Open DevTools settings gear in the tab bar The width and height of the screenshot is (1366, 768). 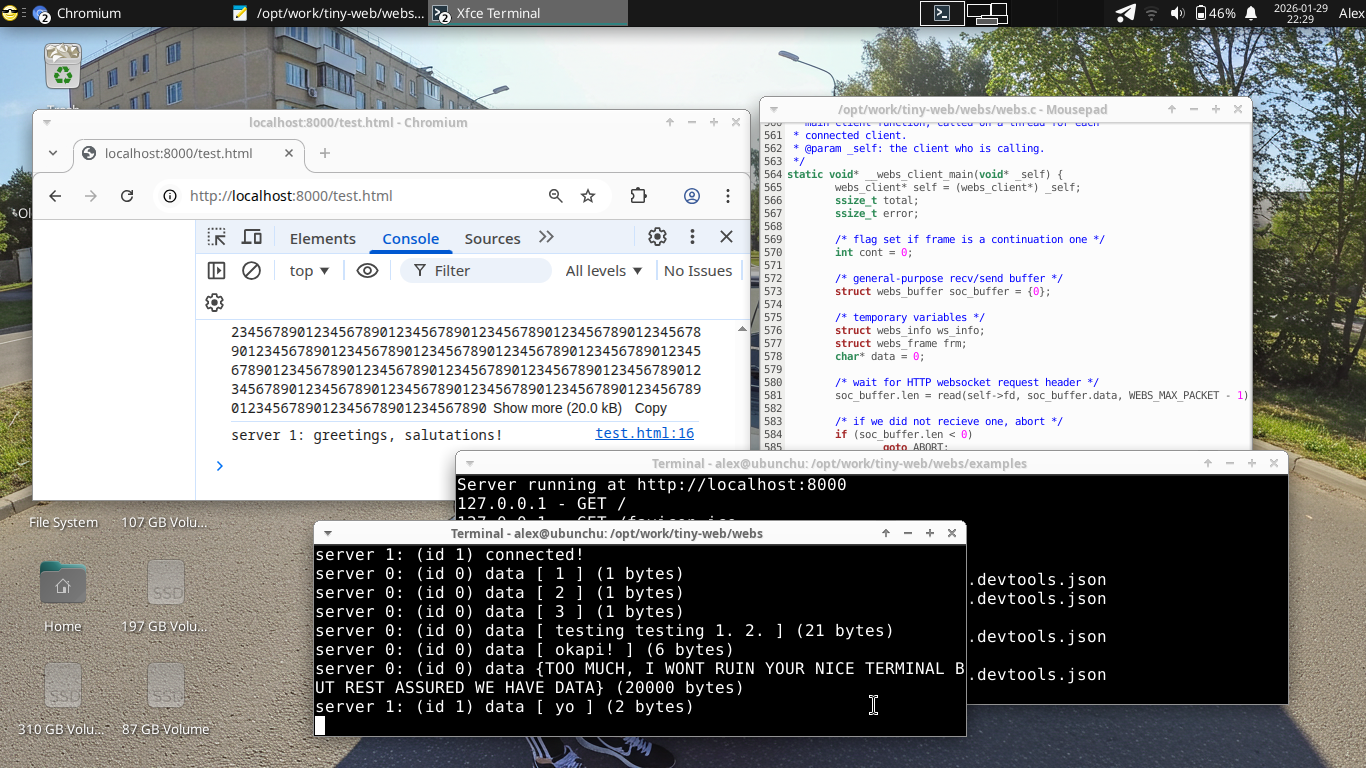[x=657, y=237]
